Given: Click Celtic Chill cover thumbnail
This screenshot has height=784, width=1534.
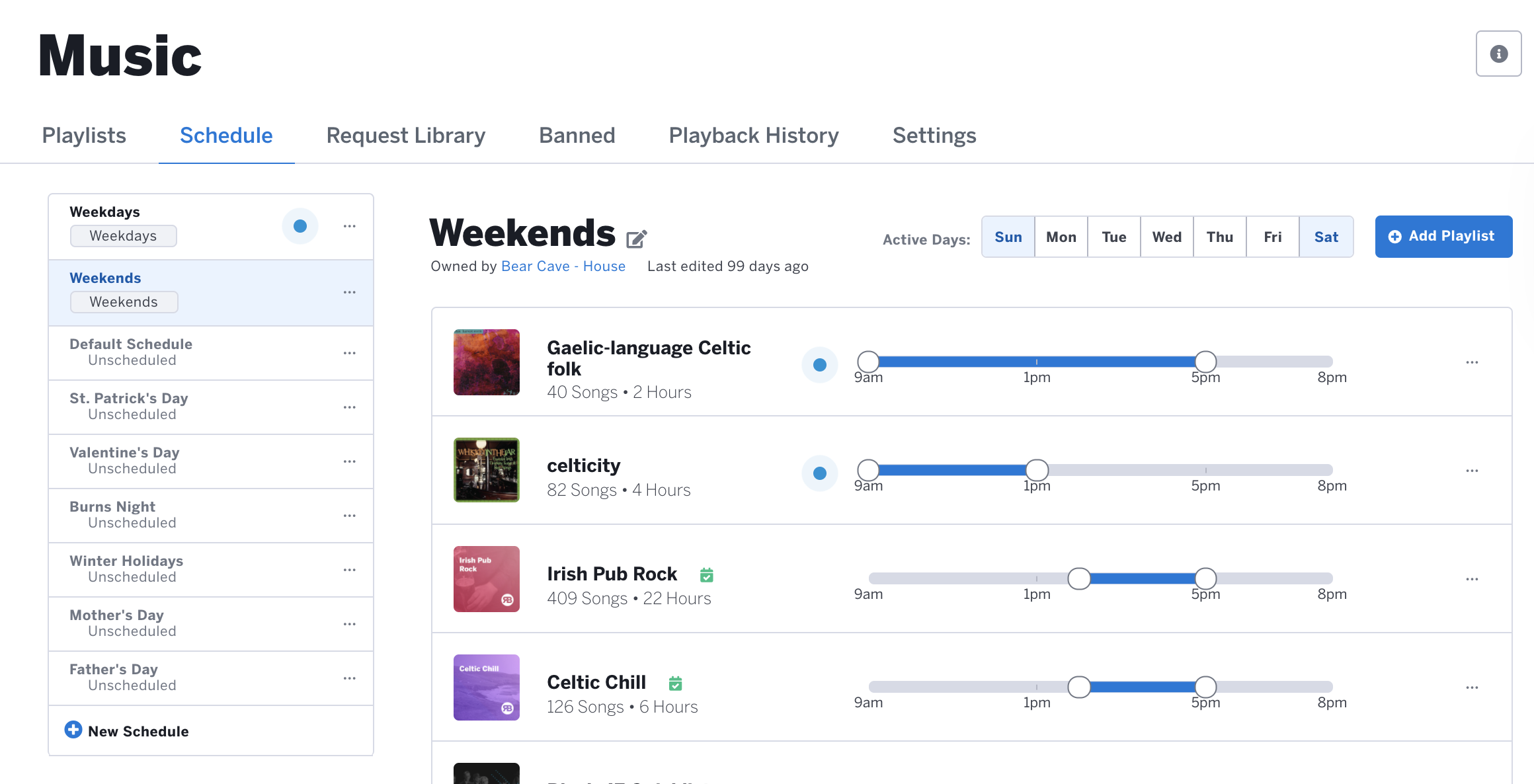Looking at the screenshot, I should pos(487,687).
